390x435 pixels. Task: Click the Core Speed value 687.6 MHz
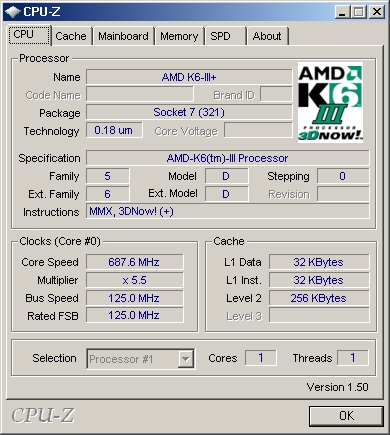point(134,262)
